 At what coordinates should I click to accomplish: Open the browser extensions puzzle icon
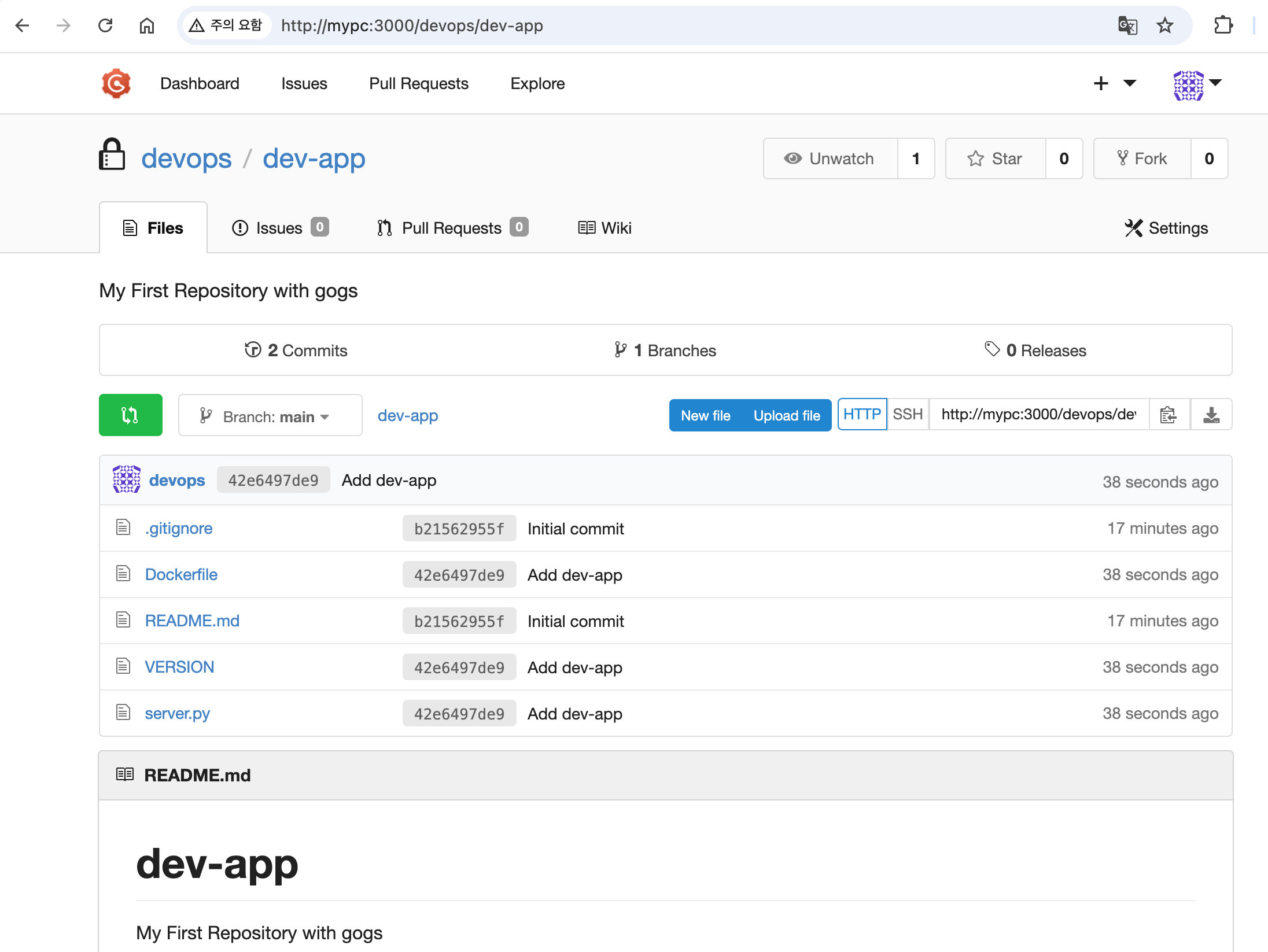coord(1223,26)
